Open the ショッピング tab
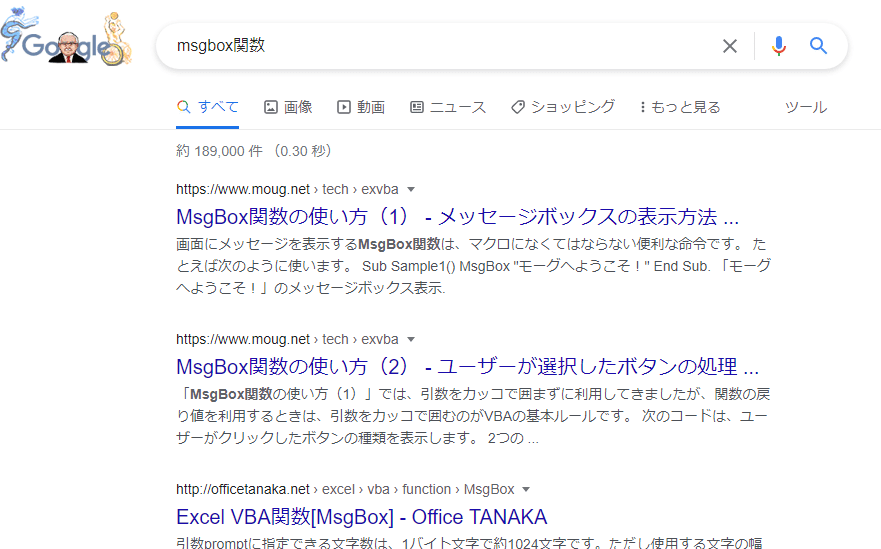This screenshot has width=881, height=549. (563, 107)
